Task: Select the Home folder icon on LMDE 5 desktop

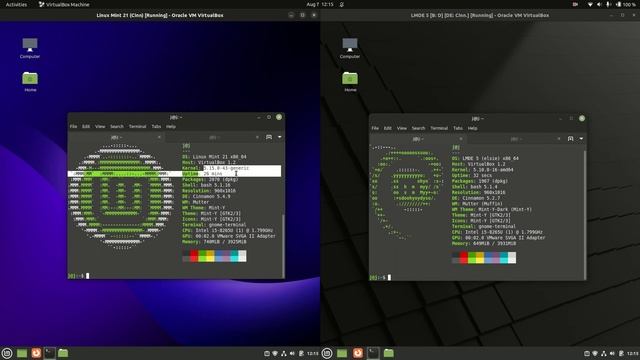Action: coord(350,82)
